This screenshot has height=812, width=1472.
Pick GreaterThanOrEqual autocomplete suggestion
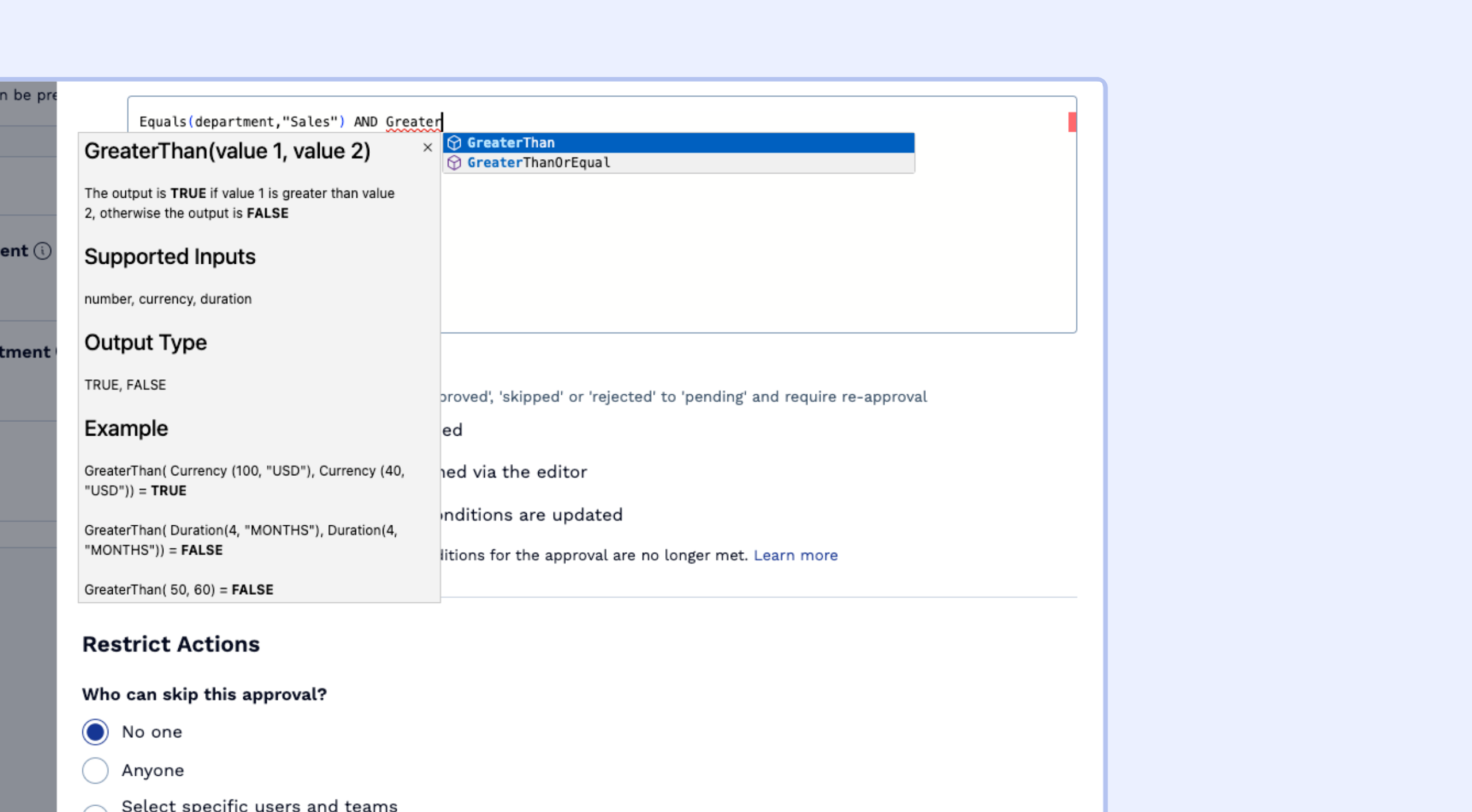pyautogui.click(x=538, y=163)
